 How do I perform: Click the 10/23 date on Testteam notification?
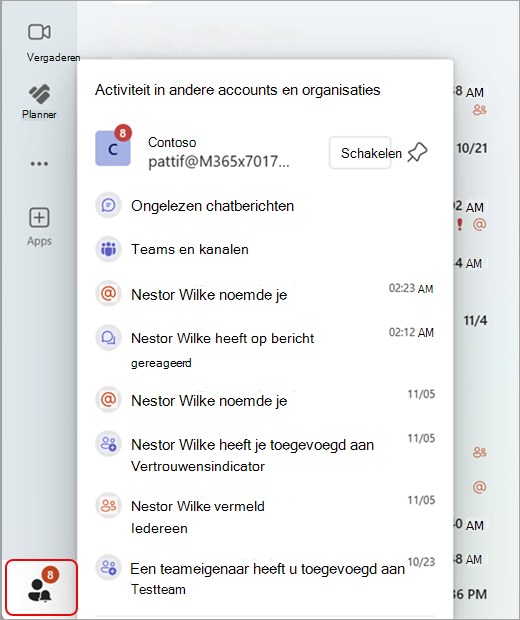pyautogui.click(x=421, y=562)
